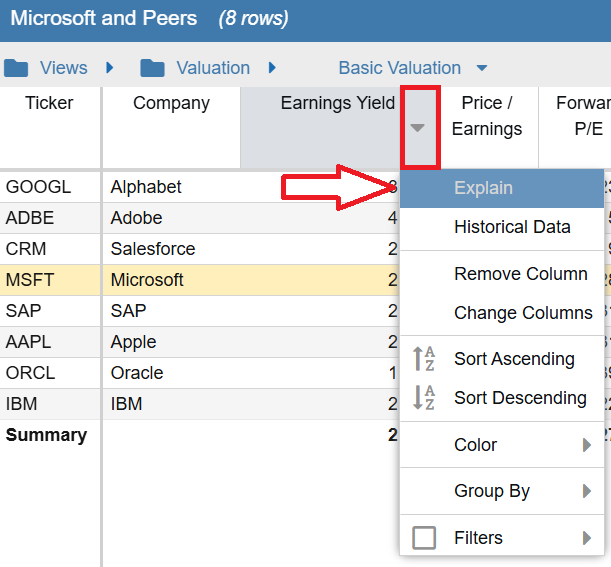Screen dimensions: 611x567
Task: Click the Price / Earnings column header
Action: [x=487, y=127]
